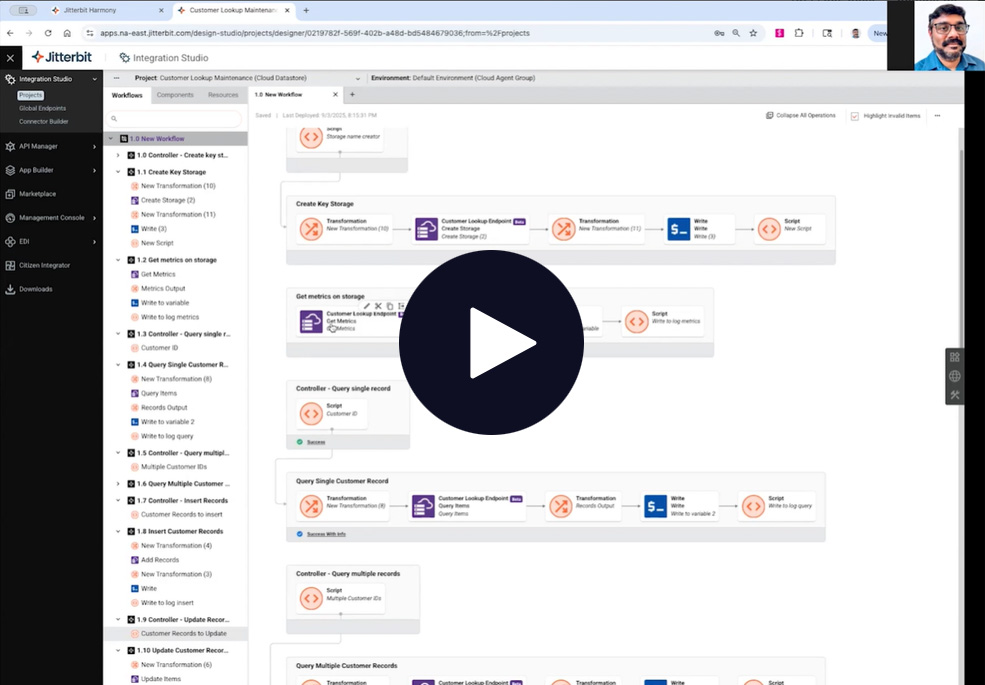Click the Create Storage endpoint icon on canvas
The image size is (985, 685).
pyautogui.click(x=425, y=229)
